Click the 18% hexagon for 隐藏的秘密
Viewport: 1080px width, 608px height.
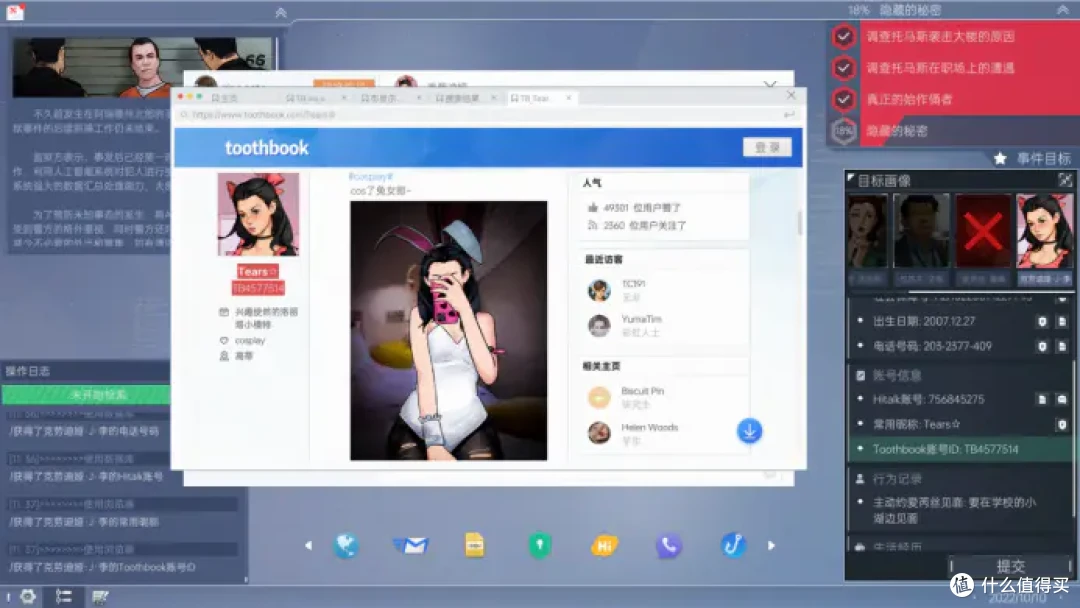843,131
